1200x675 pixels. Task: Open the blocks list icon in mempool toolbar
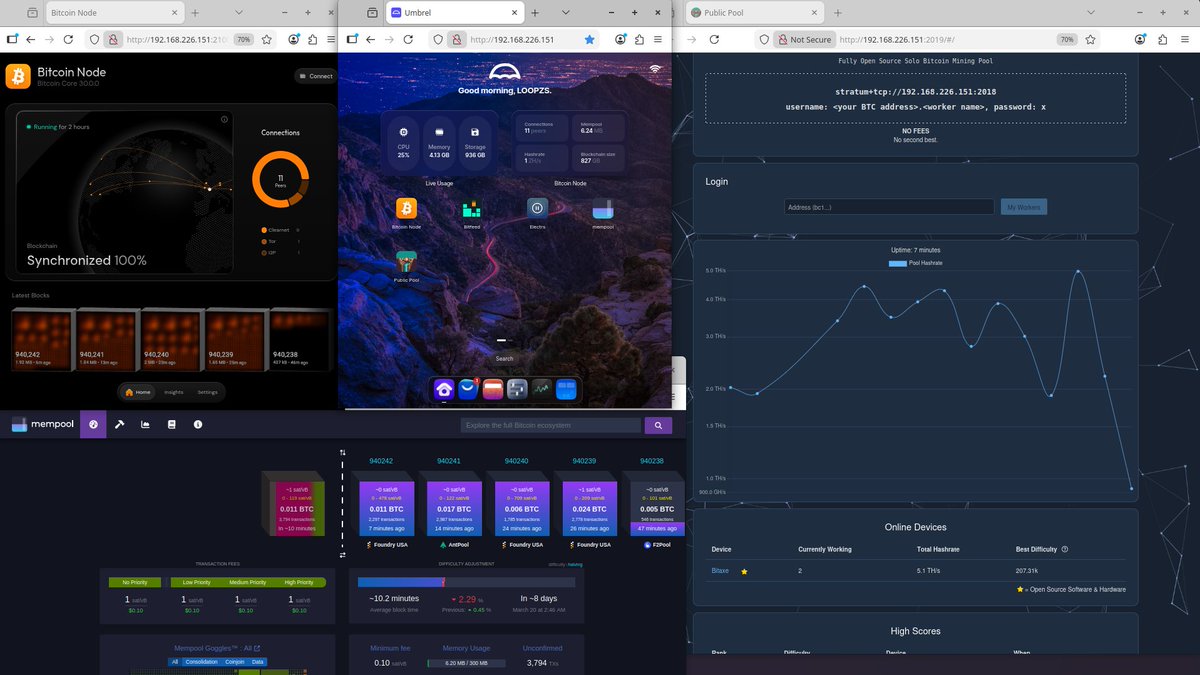[171, 424]
